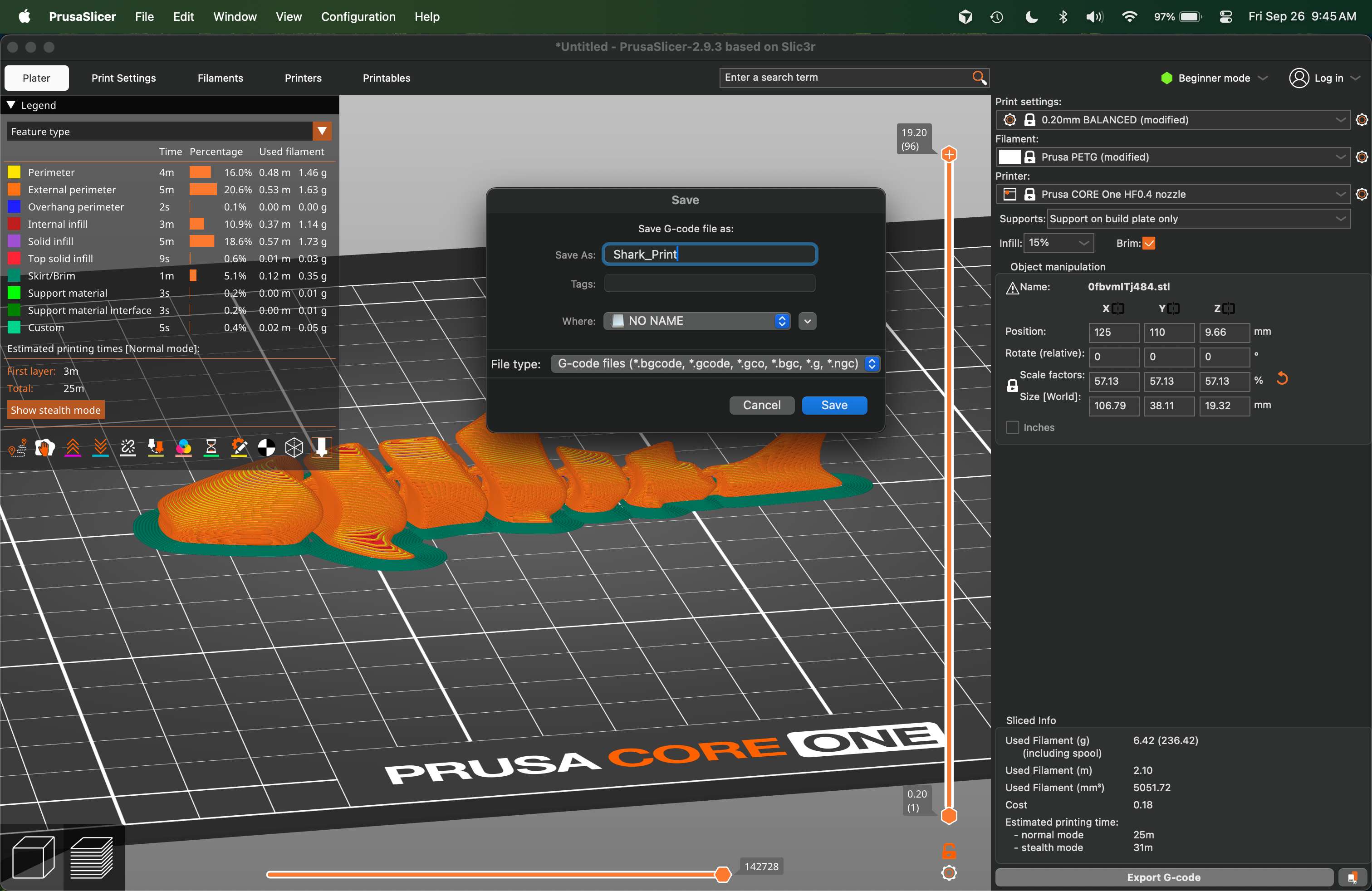Toggle travel moves visibility icon
The image size is (1372, 891).
tap(17, 448)
